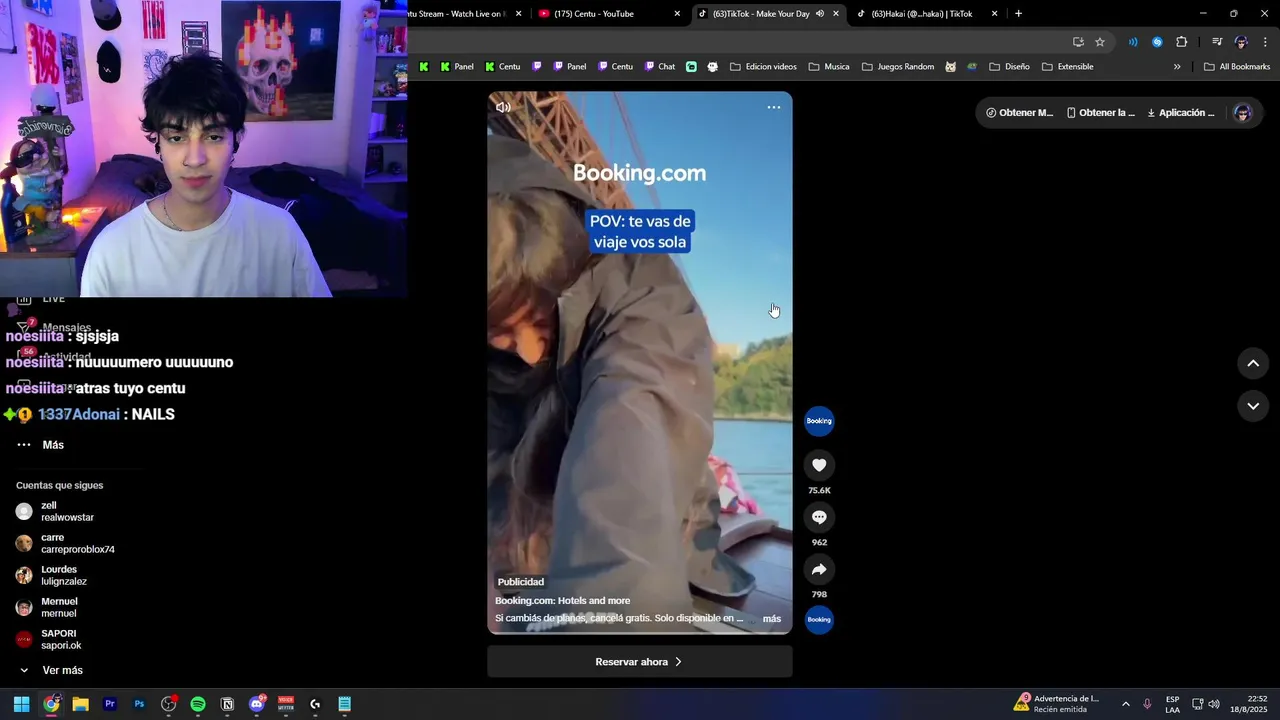Open Lourdes lulignzalez account
Image resolution: width=1280 pixels, height=720 pixels.
point(66,575)
